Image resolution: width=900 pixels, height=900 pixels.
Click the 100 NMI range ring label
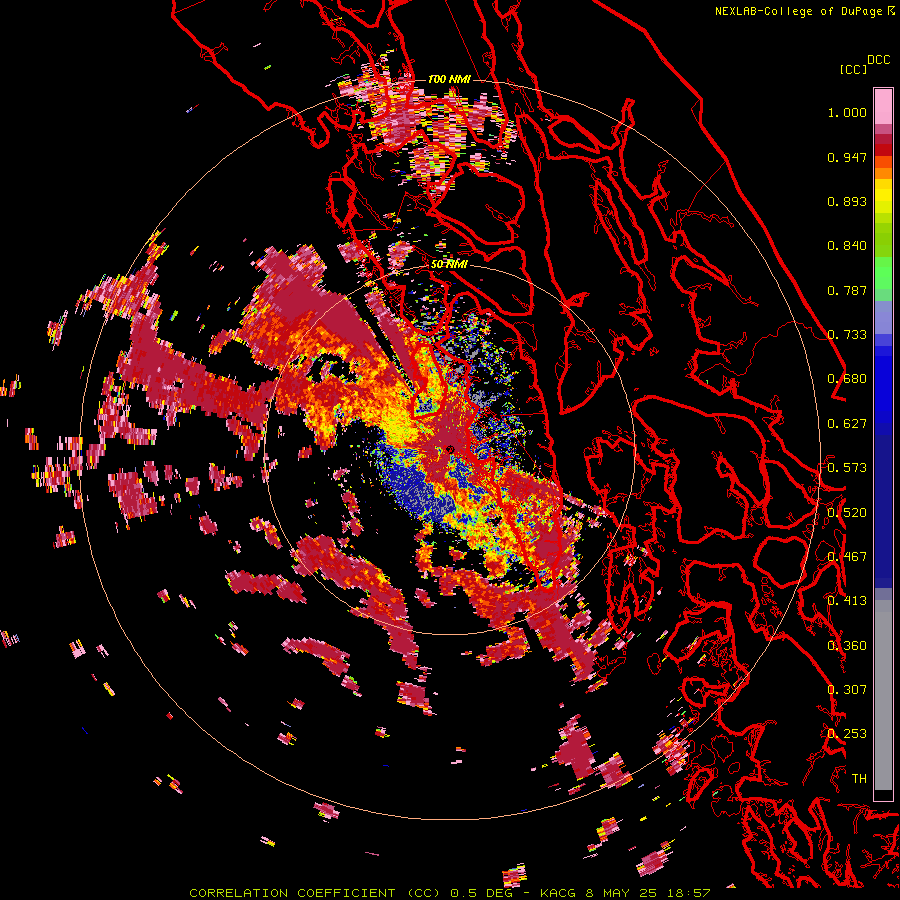click(x=449, y=79)
